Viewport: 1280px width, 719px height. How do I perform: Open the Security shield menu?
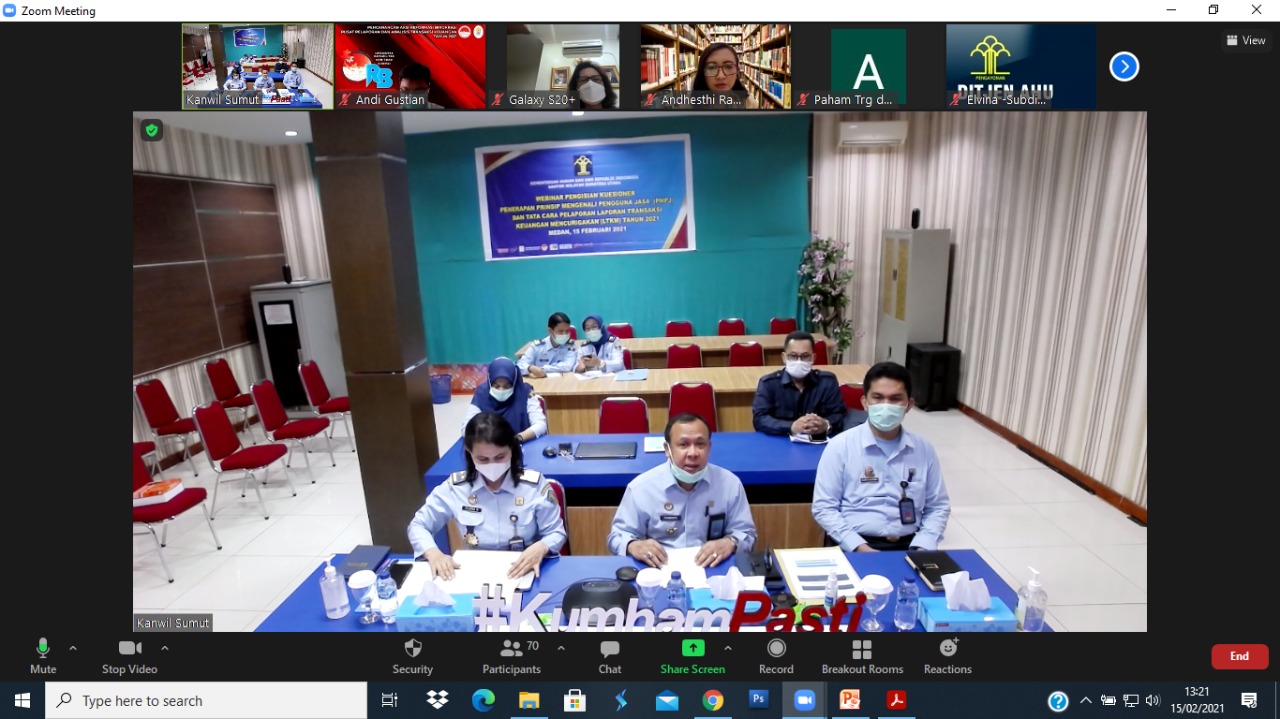click(412, 655)
